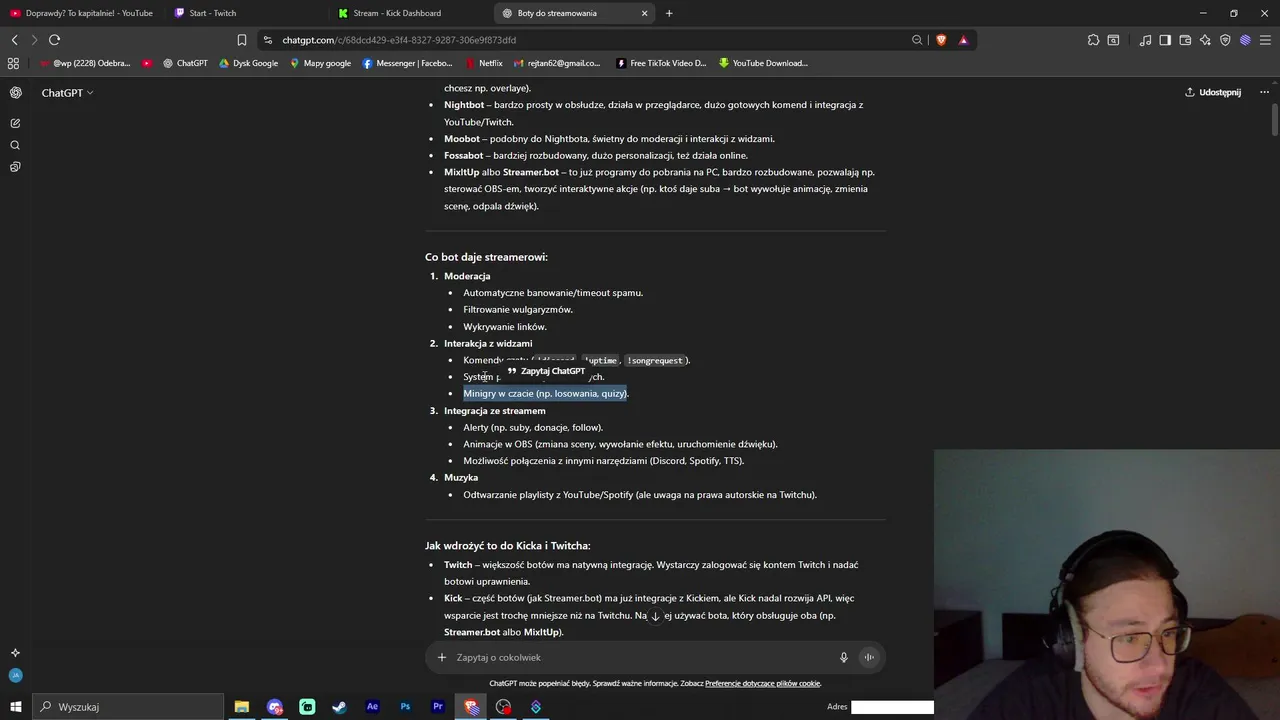
Task: Open the apps grid in bookmarks bar
Action: 13,63
